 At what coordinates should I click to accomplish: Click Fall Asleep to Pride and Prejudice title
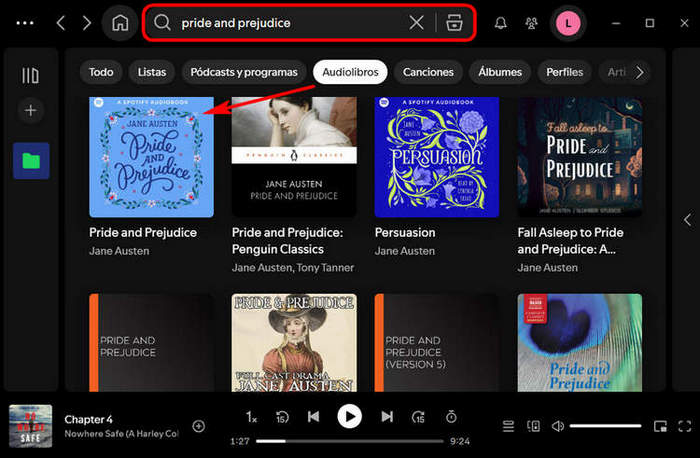point(570,241)
